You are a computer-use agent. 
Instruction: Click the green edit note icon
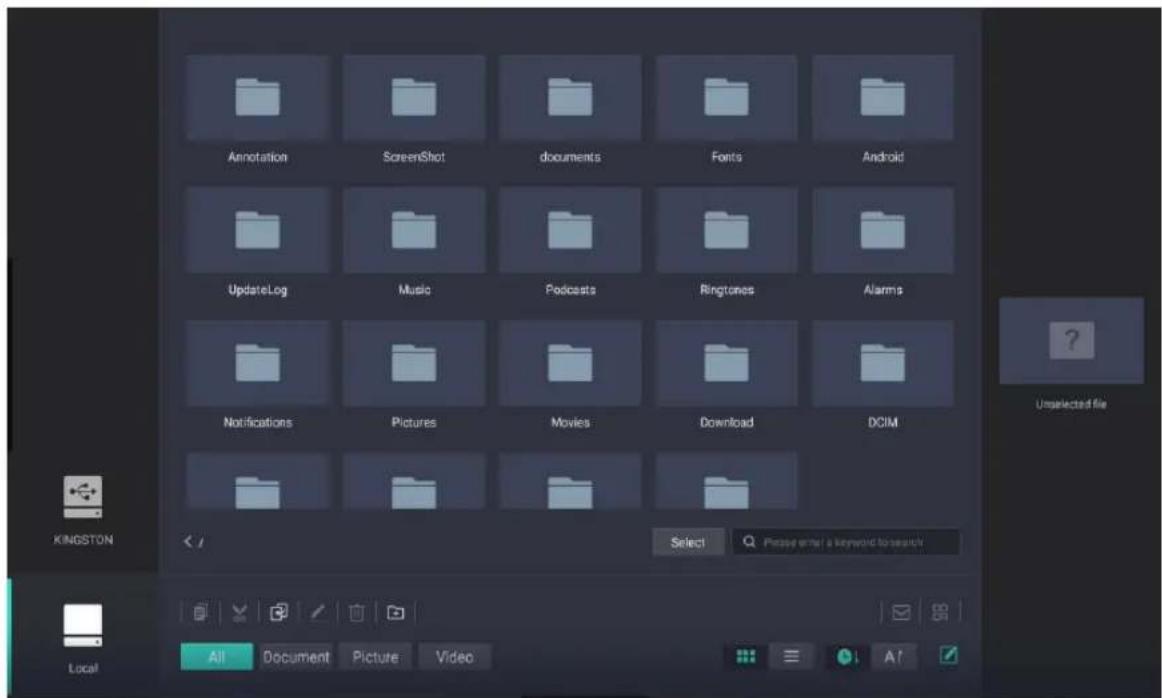[949, 655]
